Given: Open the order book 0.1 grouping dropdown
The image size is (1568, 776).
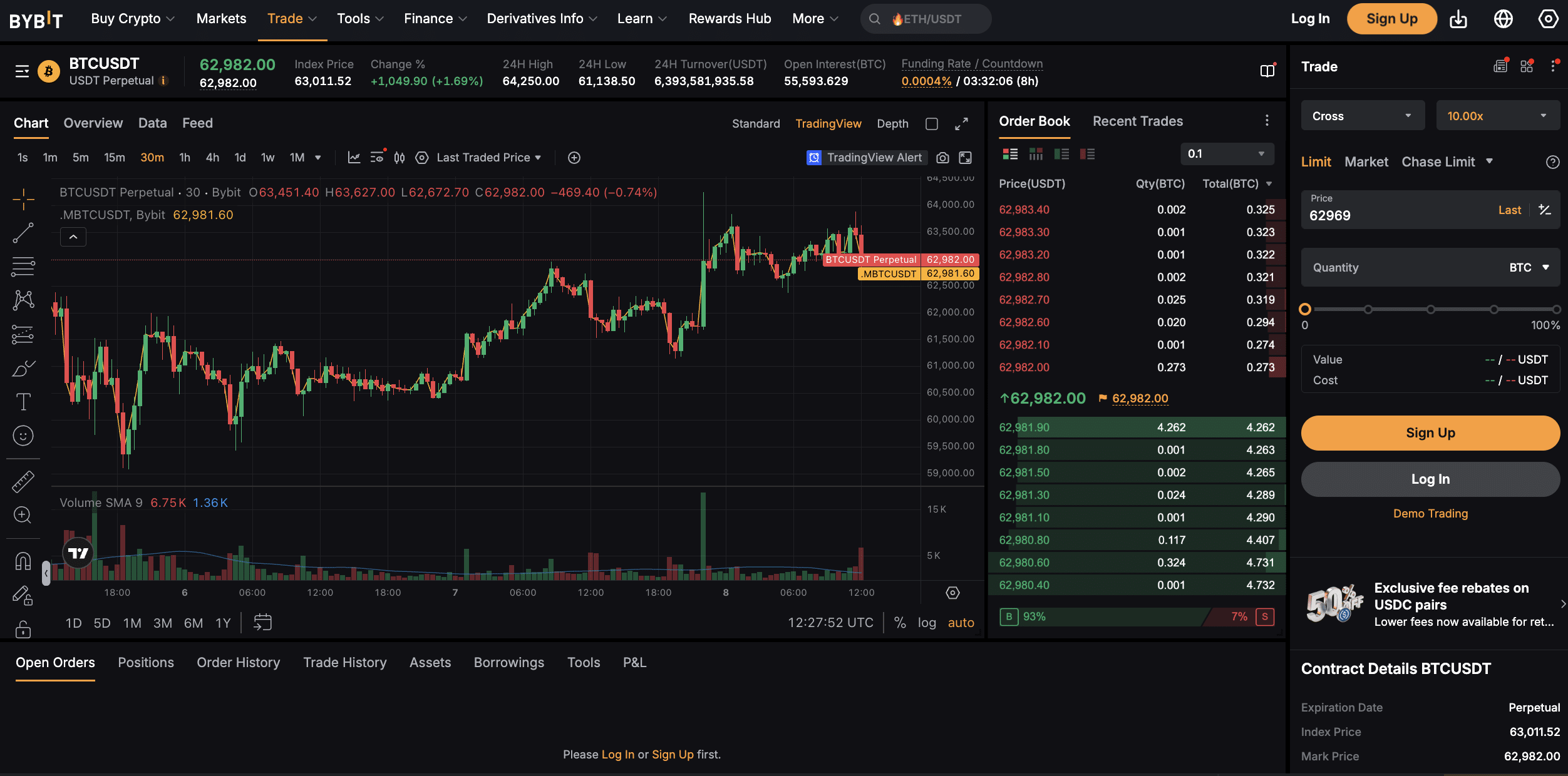Looking at the screenshot, I should point(1227,154).
